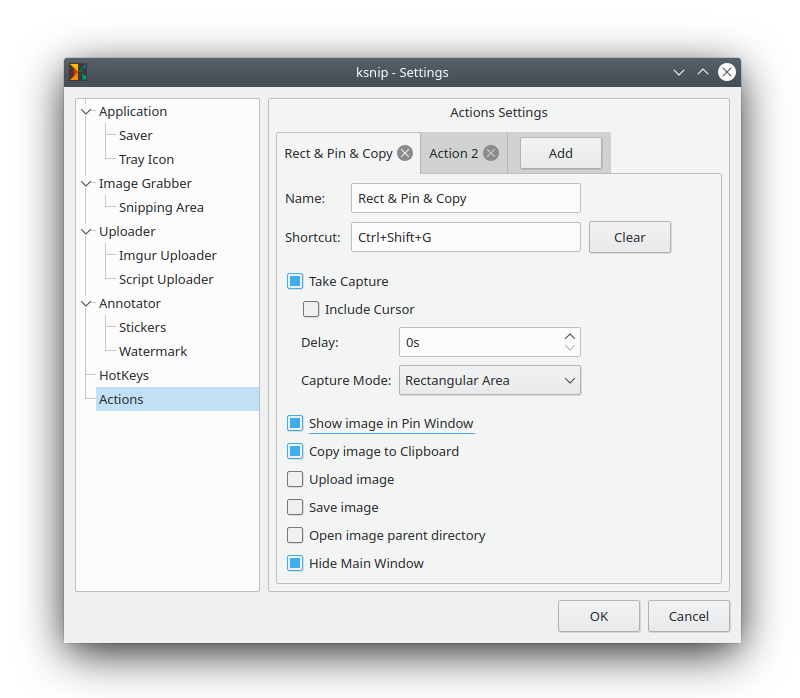The image size is (800, 698).
Task: Switch to the Action 2 tab
Action: (454, 154)
